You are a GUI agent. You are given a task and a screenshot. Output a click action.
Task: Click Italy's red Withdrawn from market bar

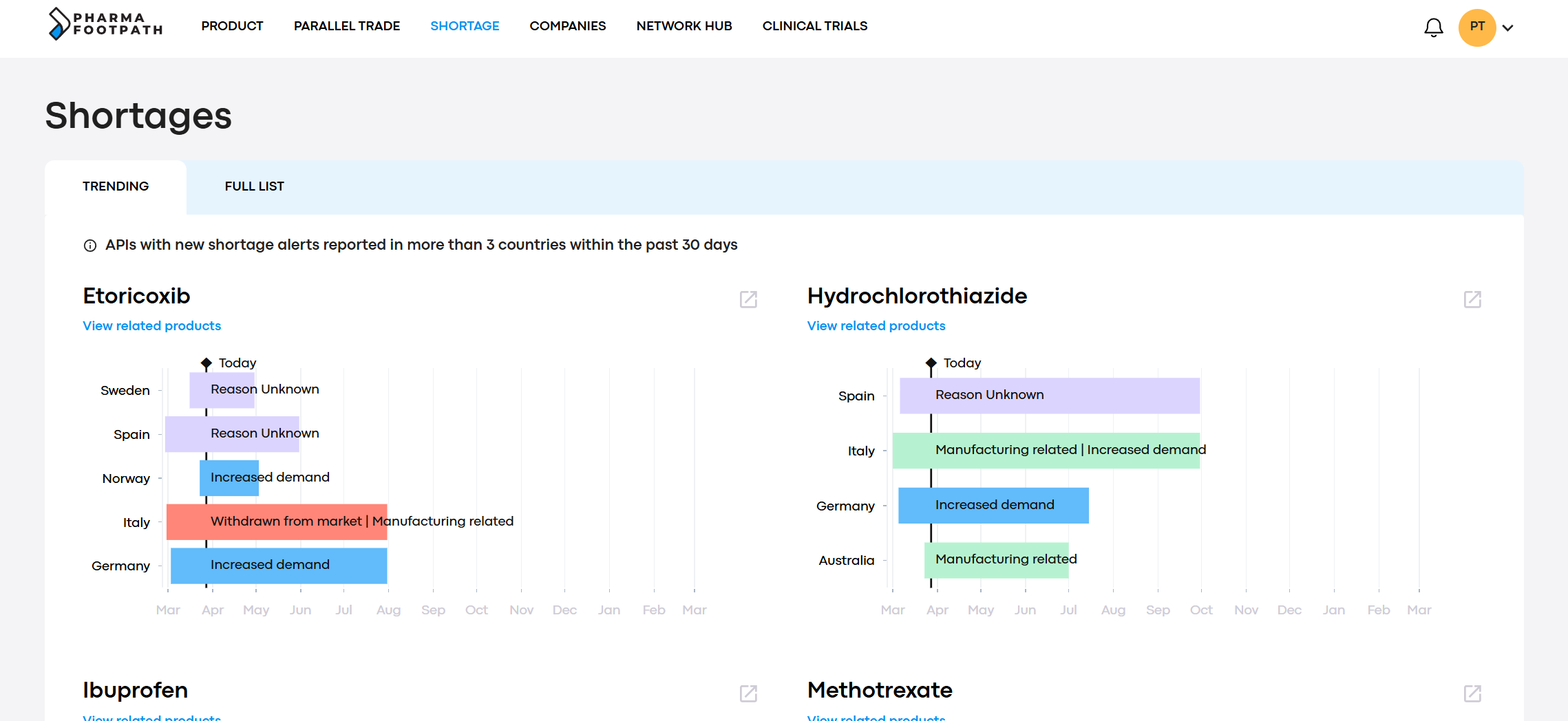(x=277, y=522)
